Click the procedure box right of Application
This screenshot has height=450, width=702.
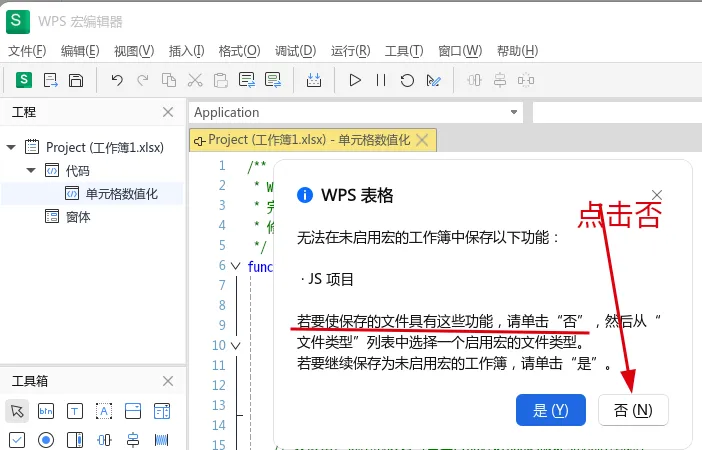617,112
